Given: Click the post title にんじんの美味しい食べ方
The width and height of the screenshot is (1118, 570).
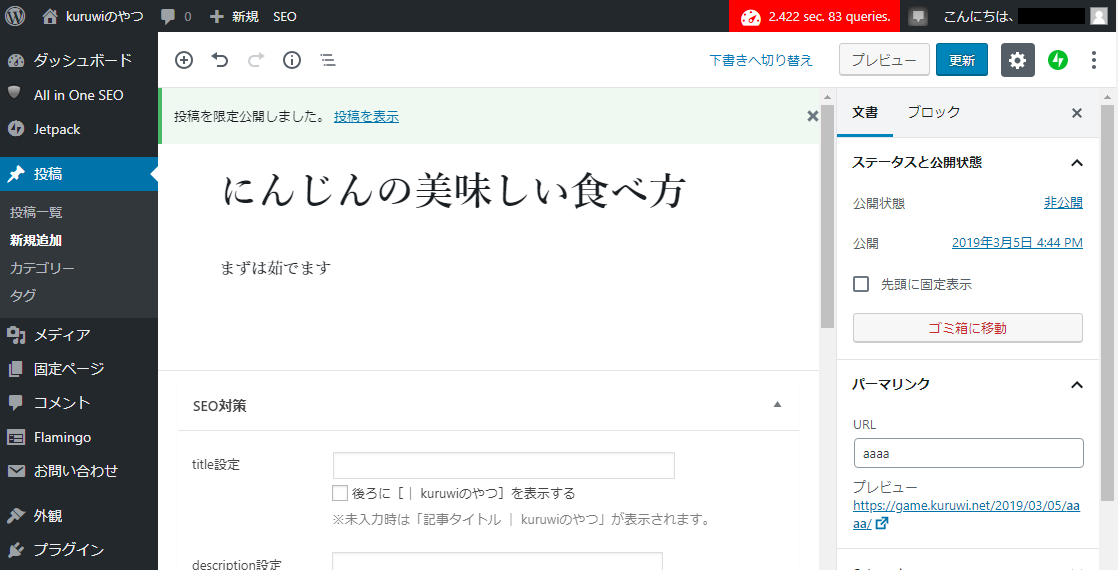Looking at the screenshot, I should pos(454,192).
